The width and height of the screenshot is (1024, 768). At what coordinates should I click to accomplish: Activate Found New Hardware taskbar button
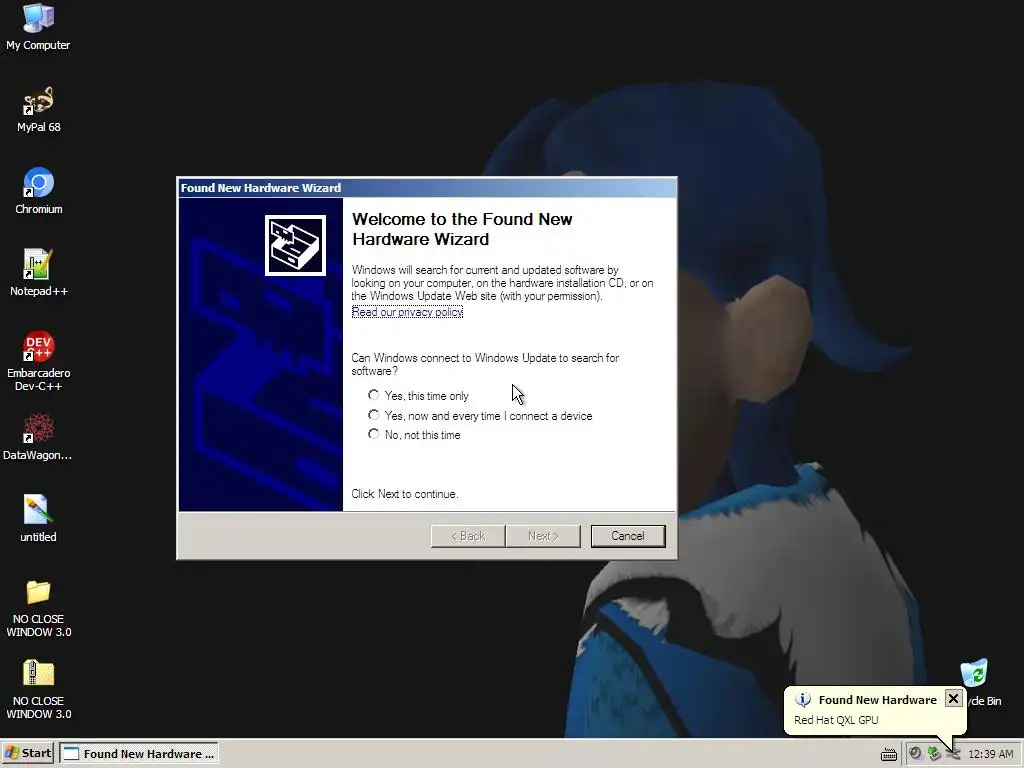point(138,754)
